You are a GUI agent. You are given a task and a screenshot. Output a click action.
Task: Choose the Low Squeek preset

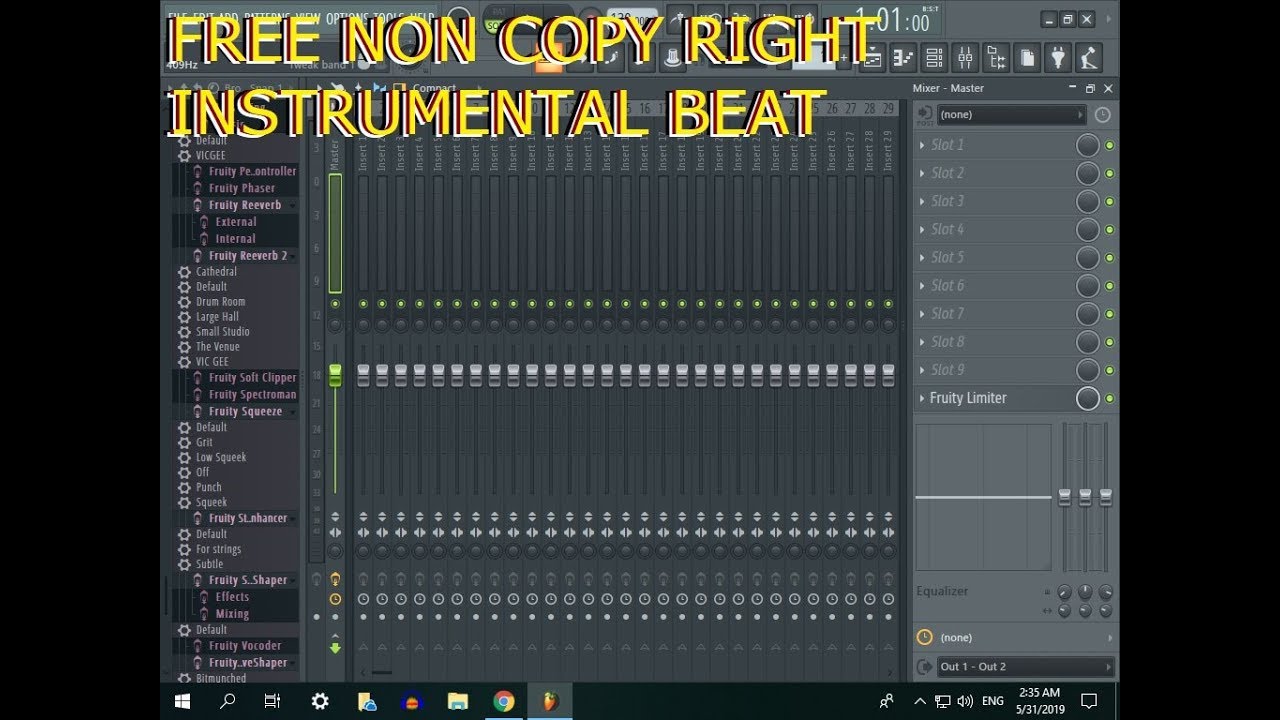tap(220, 458)
